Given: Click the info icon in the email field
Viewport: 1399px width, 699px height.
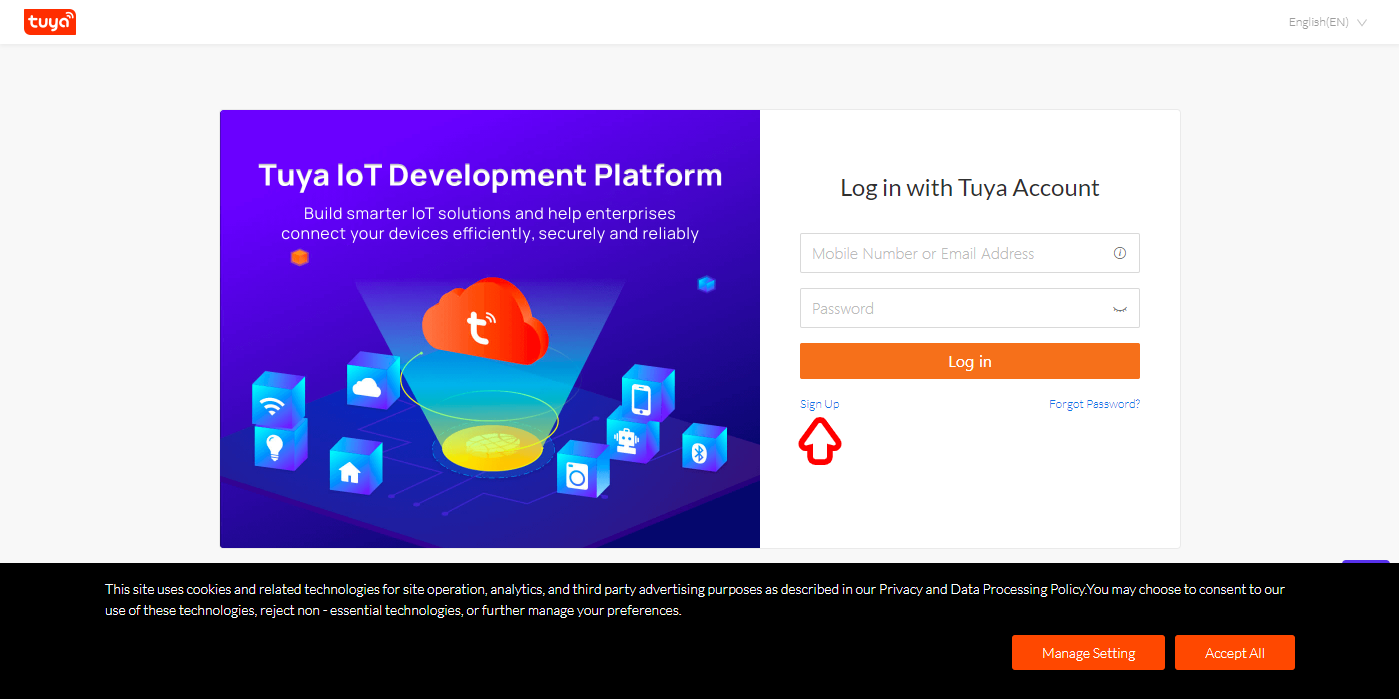Looking at the screenshot, I should (1119, 253).
